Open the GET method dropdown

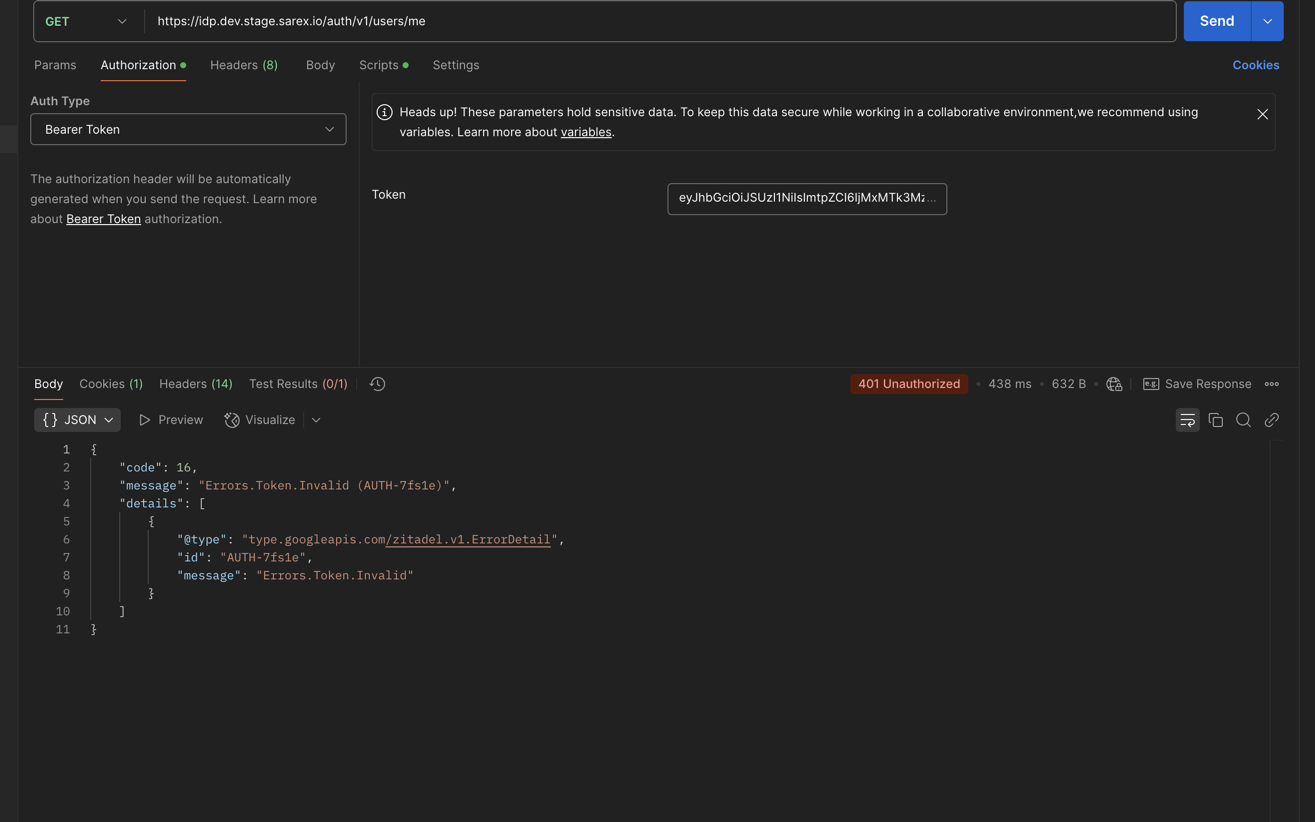pos(88,21)
